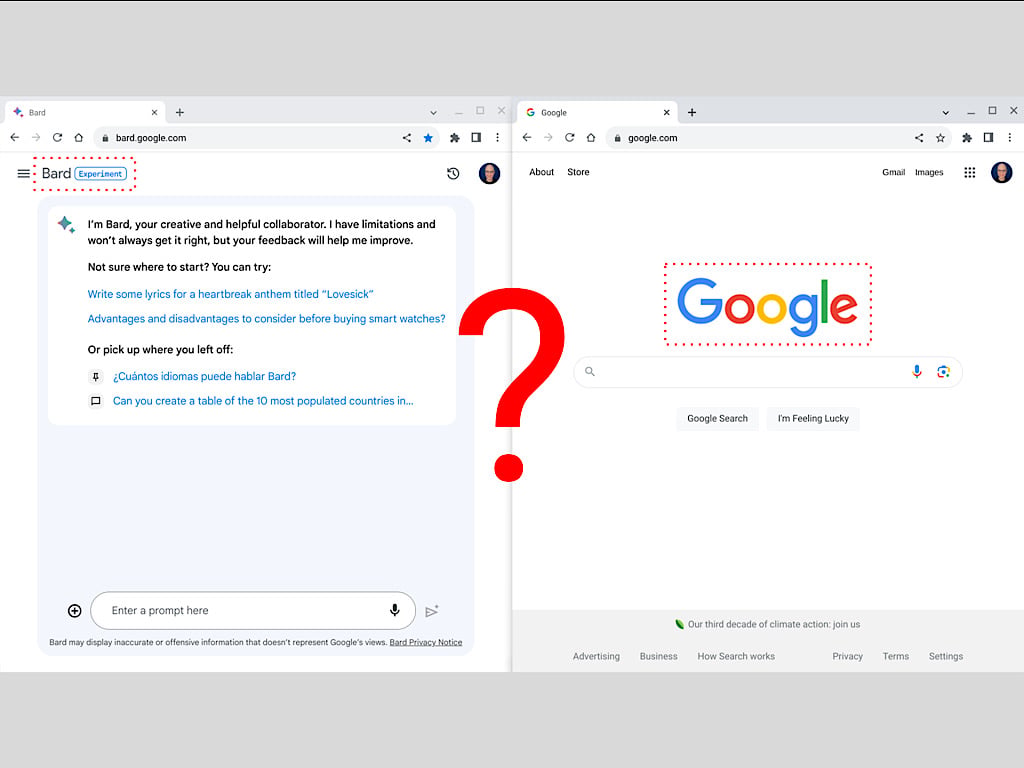Try the Lovesick lyrics prompt
The height and width of the screenshot is (768, 1024).
click(231, 294)
